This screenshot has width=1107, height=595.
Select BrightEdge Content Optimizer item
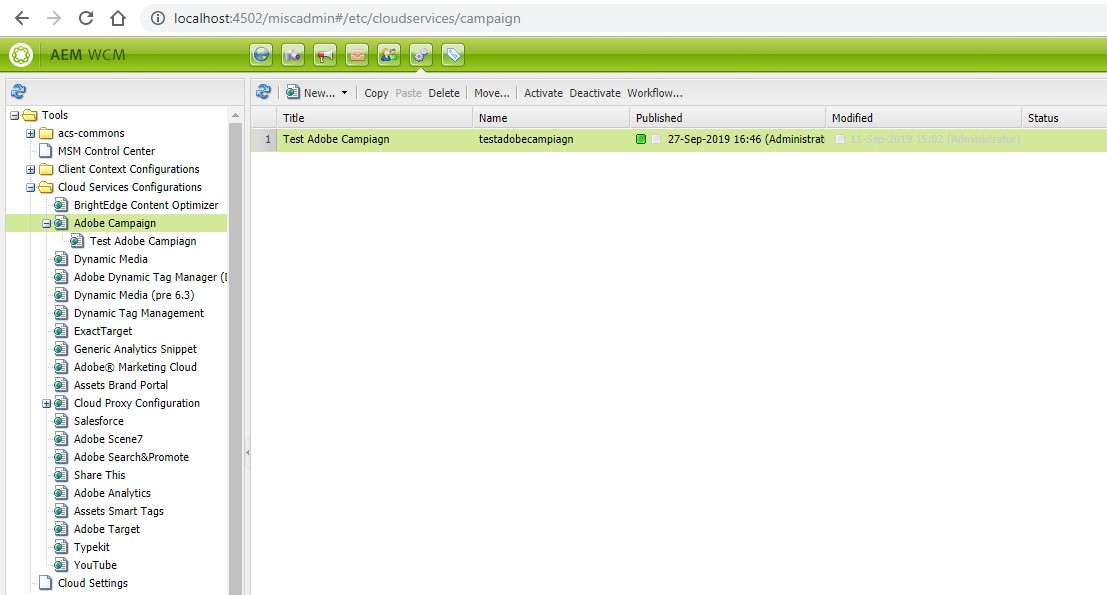tap(145, 205)
